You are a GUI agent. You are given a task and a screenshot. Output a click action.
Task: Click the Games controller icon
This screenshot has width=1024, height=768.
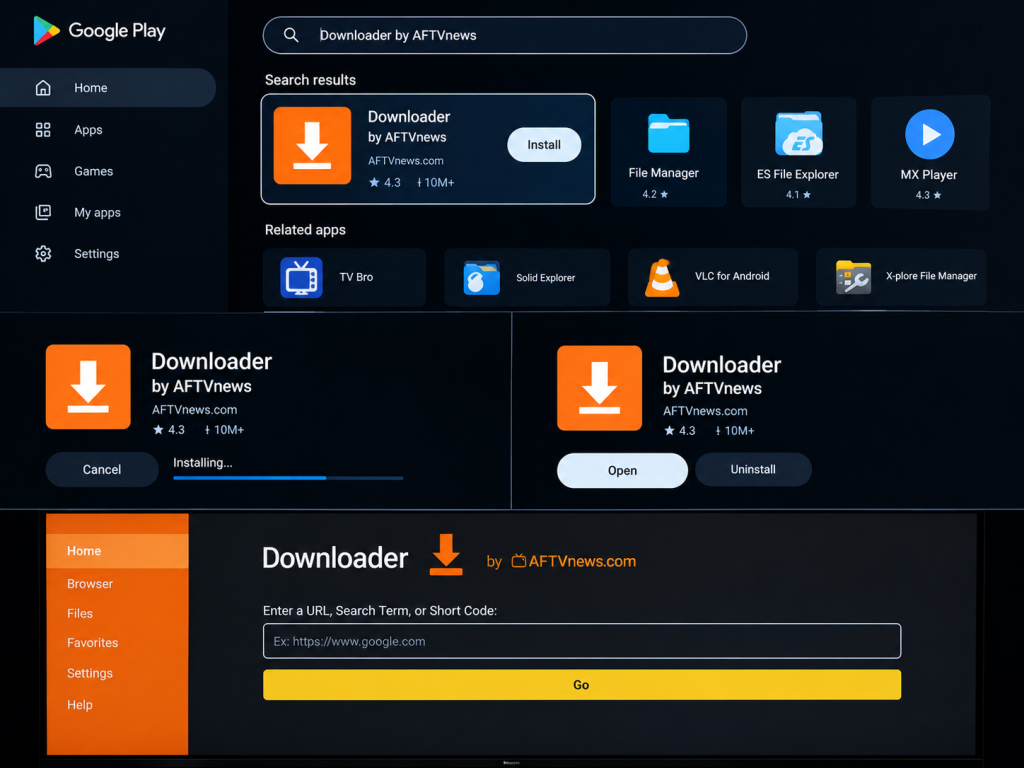[x=43, y=171]
